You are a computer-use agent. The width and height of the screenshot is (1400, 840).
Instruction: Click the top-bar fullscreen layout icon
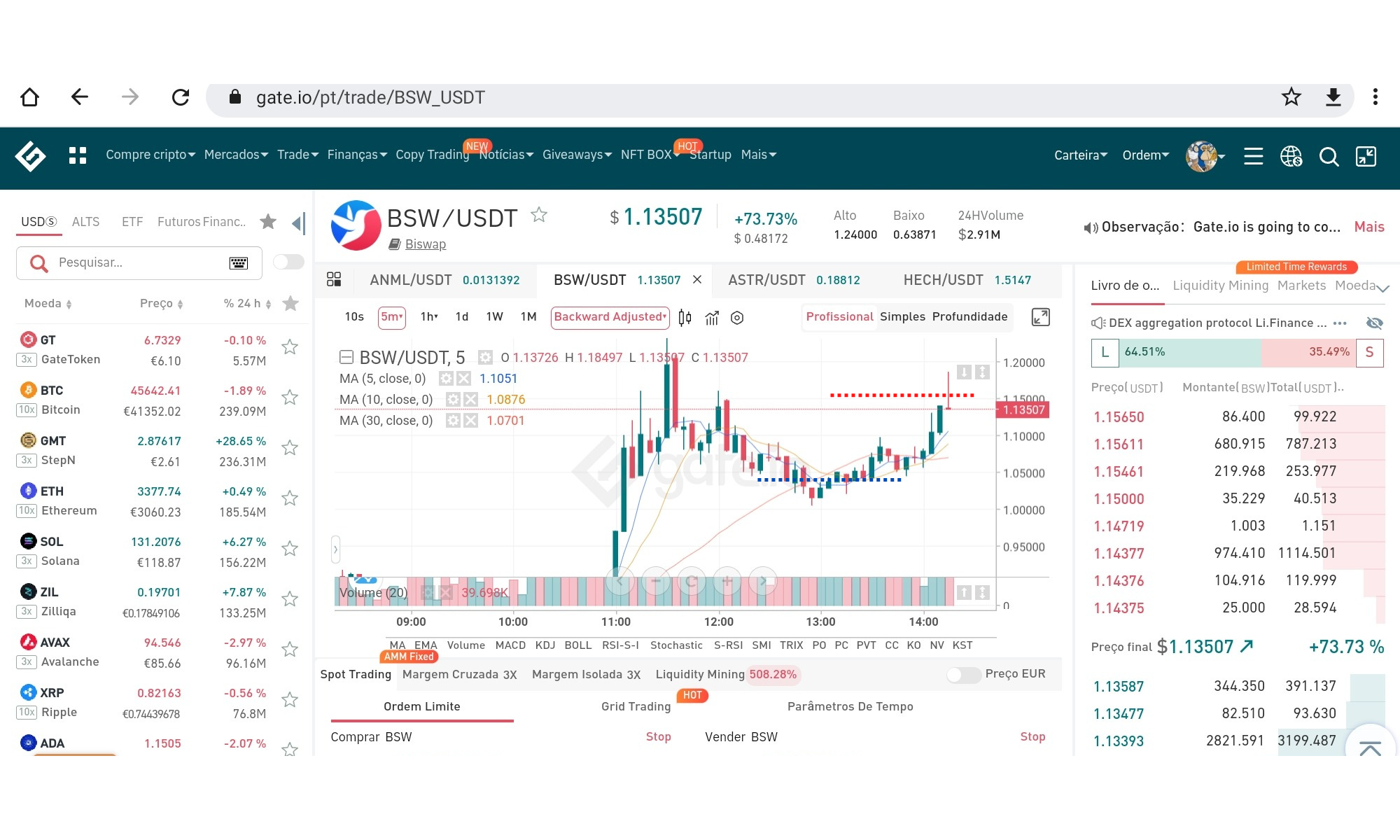(1366, 156)
